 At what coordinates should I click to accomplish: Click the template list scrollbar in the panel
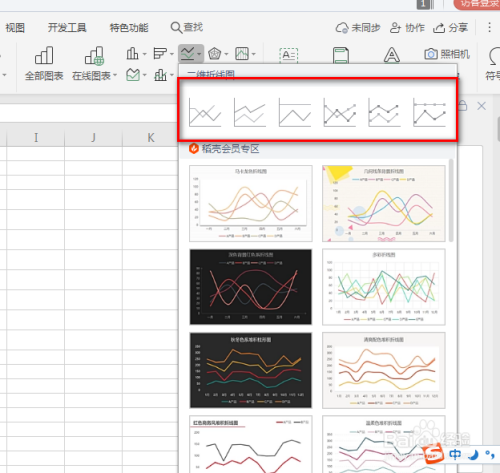click(451, 200)
